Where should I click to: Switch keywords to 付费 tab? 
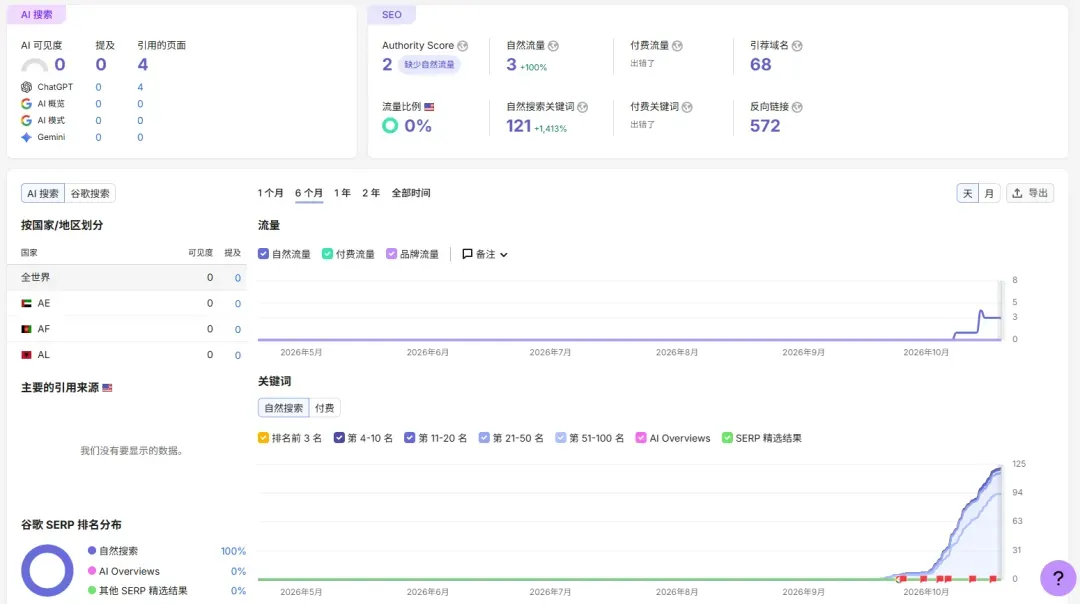pyautogui.click(x=324, y=408)
